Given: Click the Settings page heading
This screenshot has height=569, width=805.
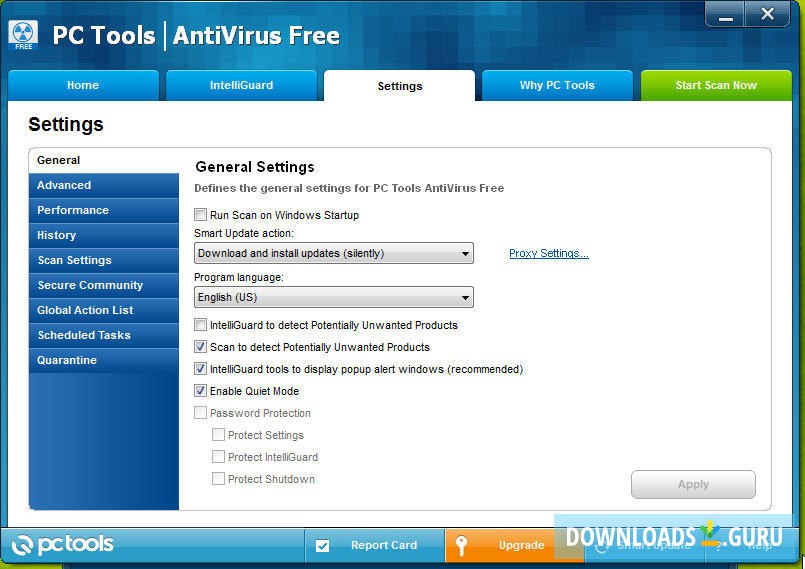Looking at the screenshot, I should (66, 125).
